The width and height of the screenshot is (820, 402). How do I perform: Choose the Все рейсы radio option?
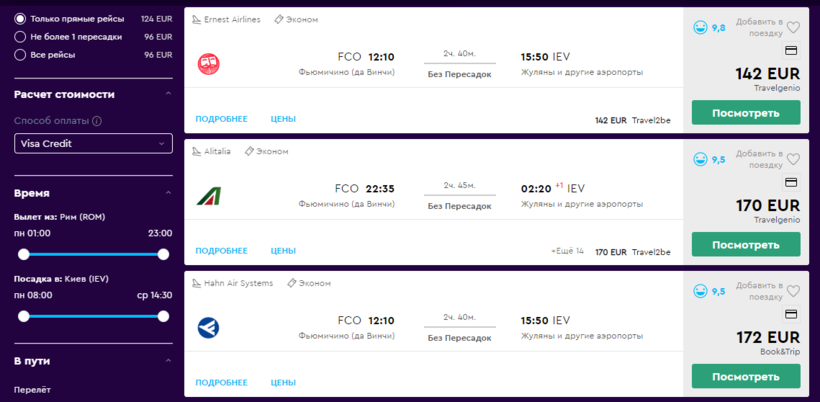(20, 54)
